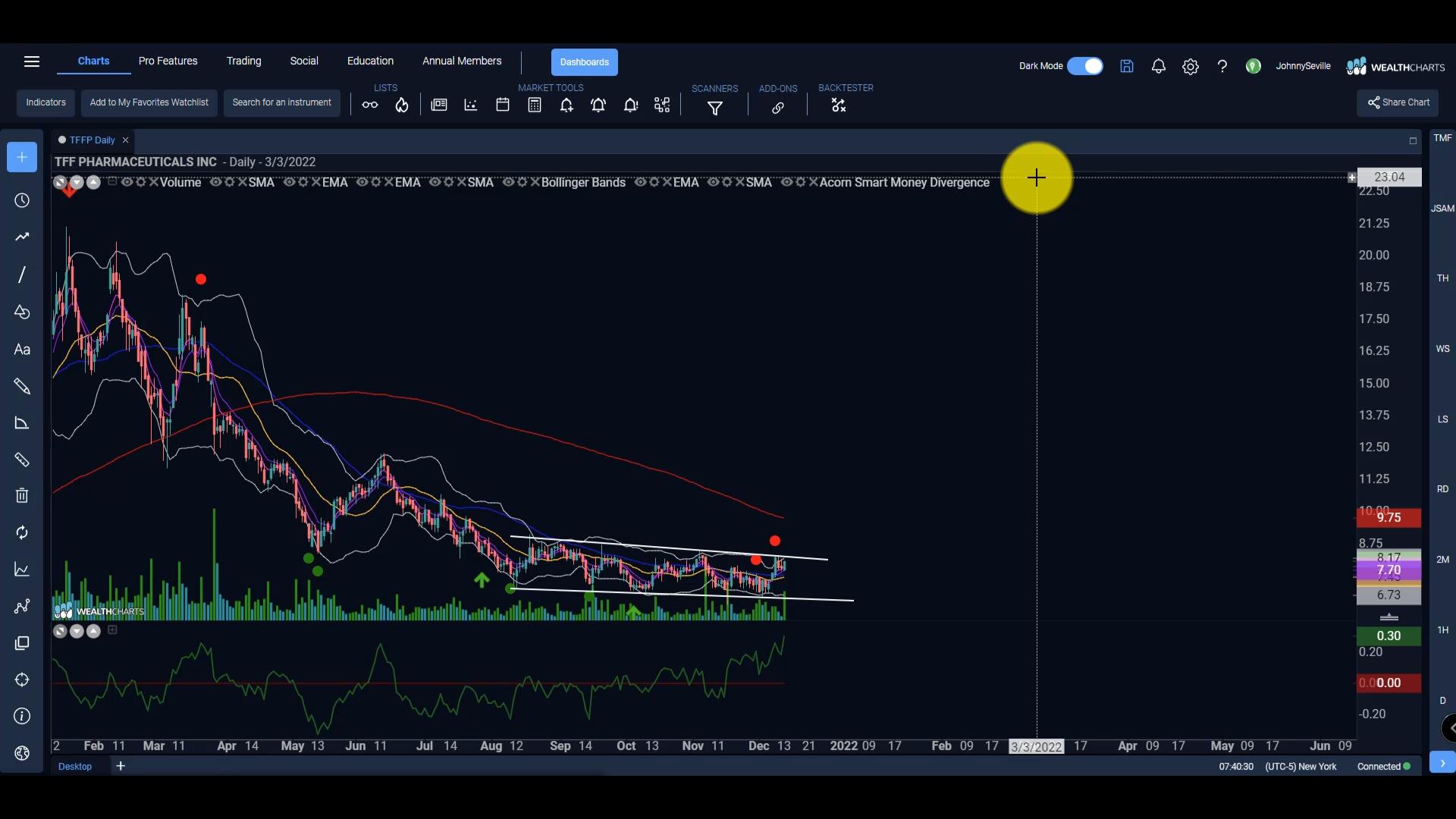Click Share Chart button
This screenshot has width=1456, height=819.
[1398, 102]
